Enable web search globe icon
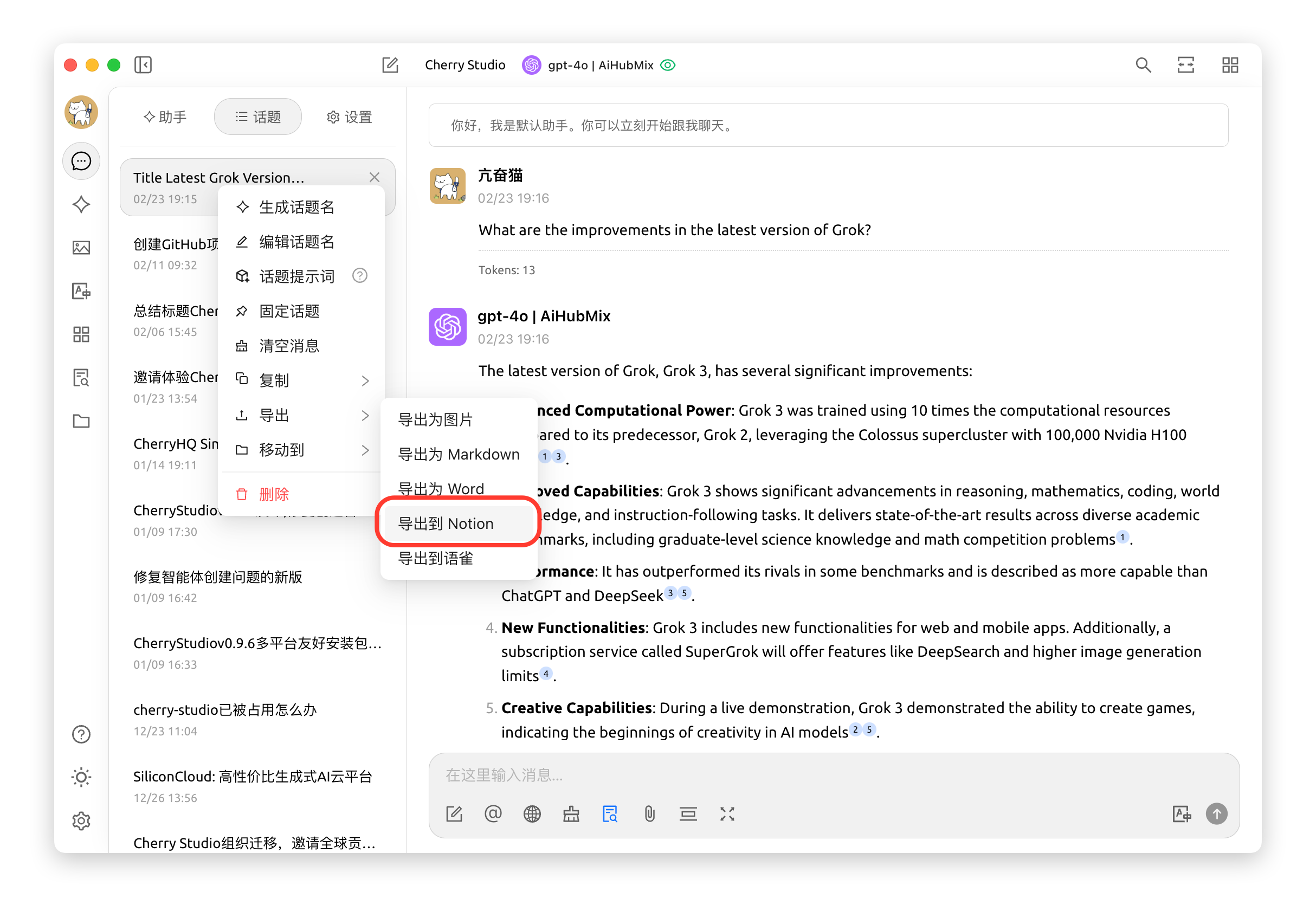1316x918 pixels. pos(532,814)
